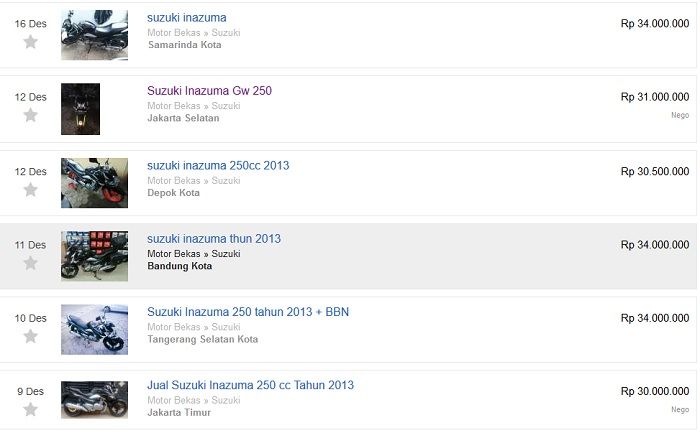Viewport: 700px width, 433px height.
Task: Open Suzuki Inazuma 250 tahun 2013 + BBN
Action: click(248, 312)
